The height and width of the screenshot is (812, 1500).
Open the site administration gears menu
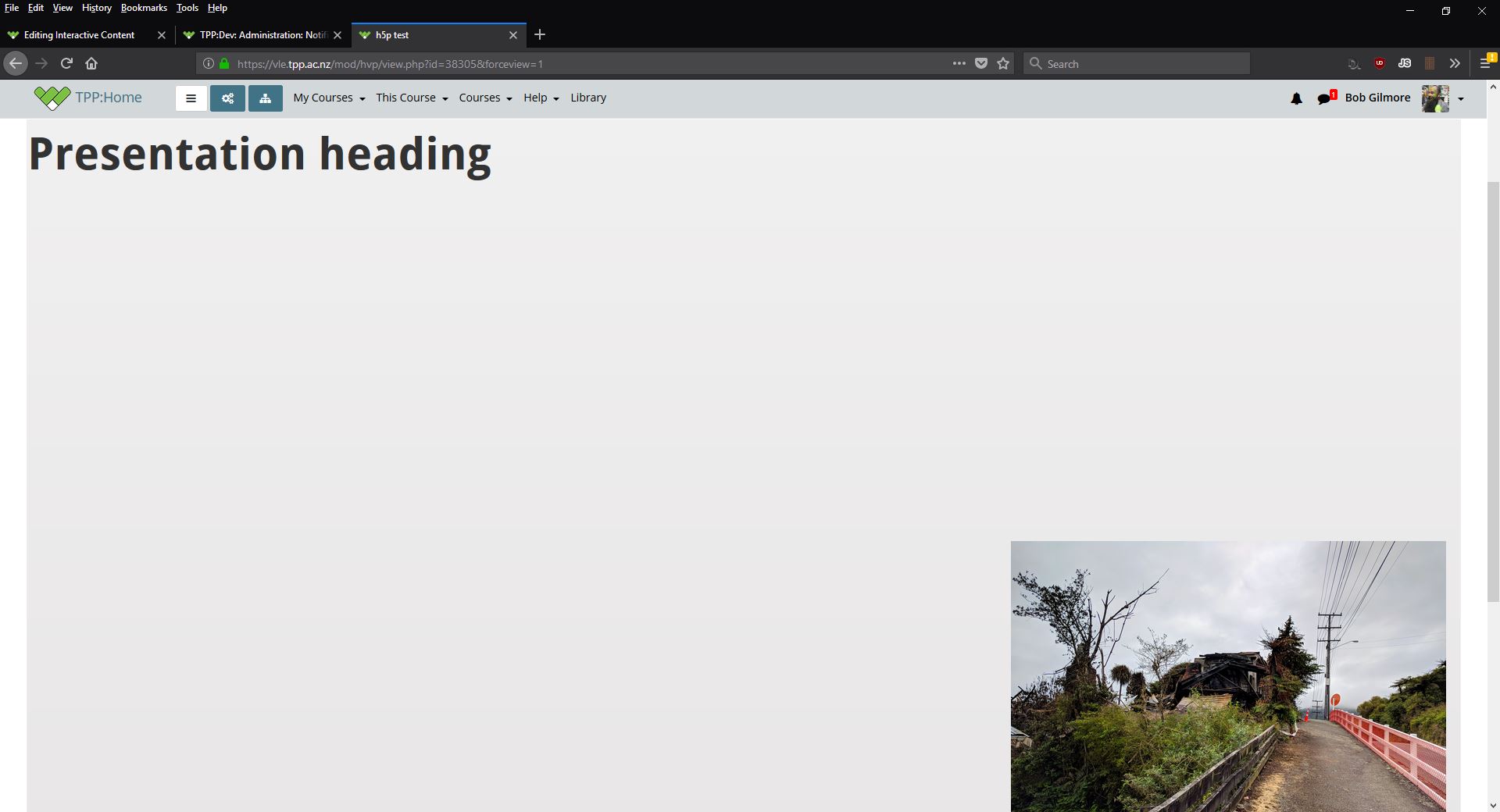pyautogui.click(x=227, y=98)
